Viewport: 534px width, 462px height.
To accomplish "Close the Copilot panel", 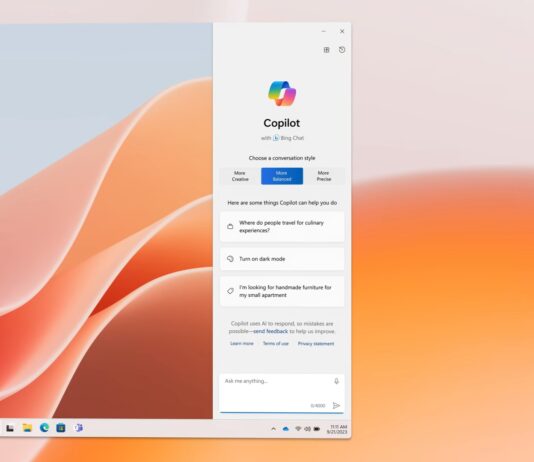I will pos(342,31).
